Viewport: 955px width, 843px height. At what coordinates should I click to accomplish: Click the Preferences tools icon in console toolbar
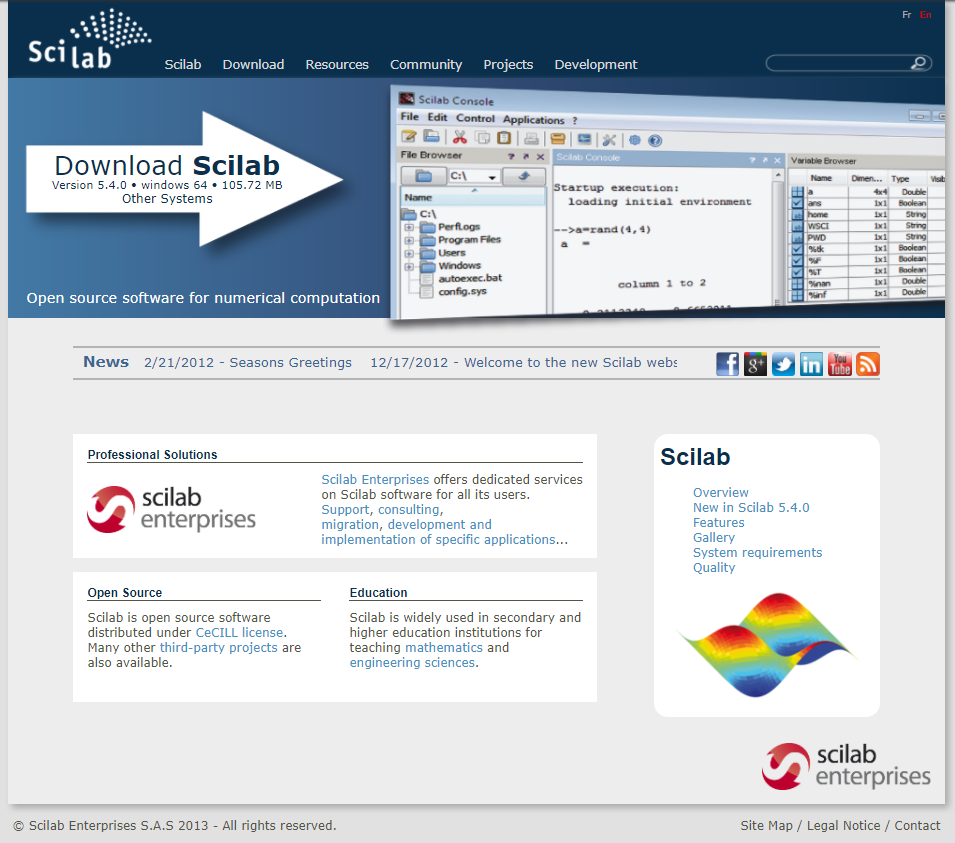tap(609, 140)
